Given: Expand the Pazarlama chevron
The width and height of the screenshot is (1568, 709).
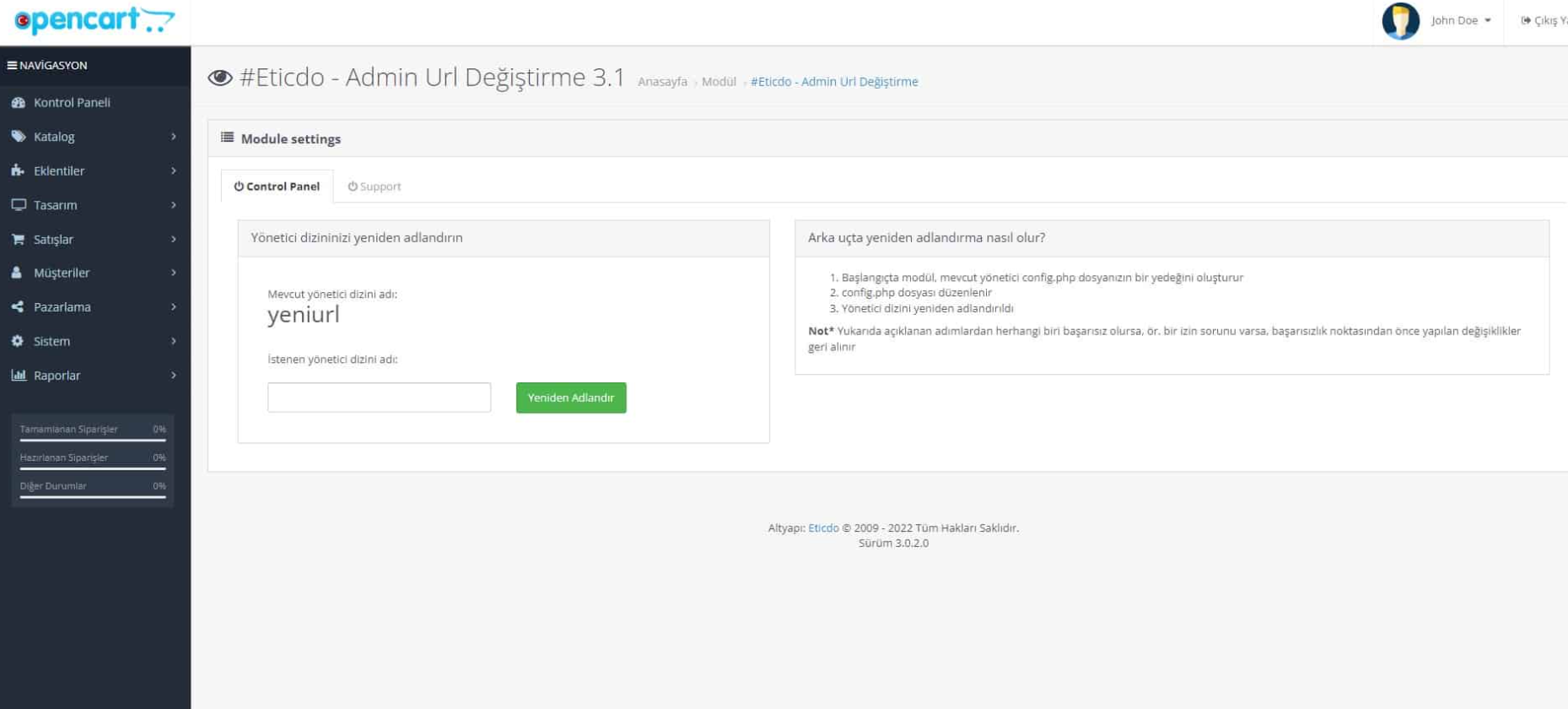Looking at the screenshot, I should [x=173, y=306].
